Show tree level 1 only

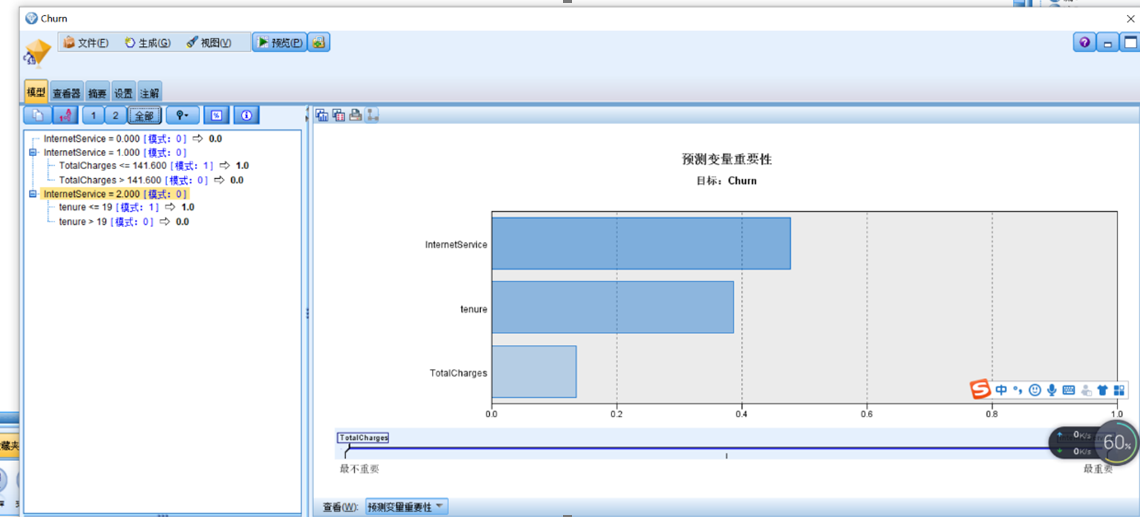point(92,115)
